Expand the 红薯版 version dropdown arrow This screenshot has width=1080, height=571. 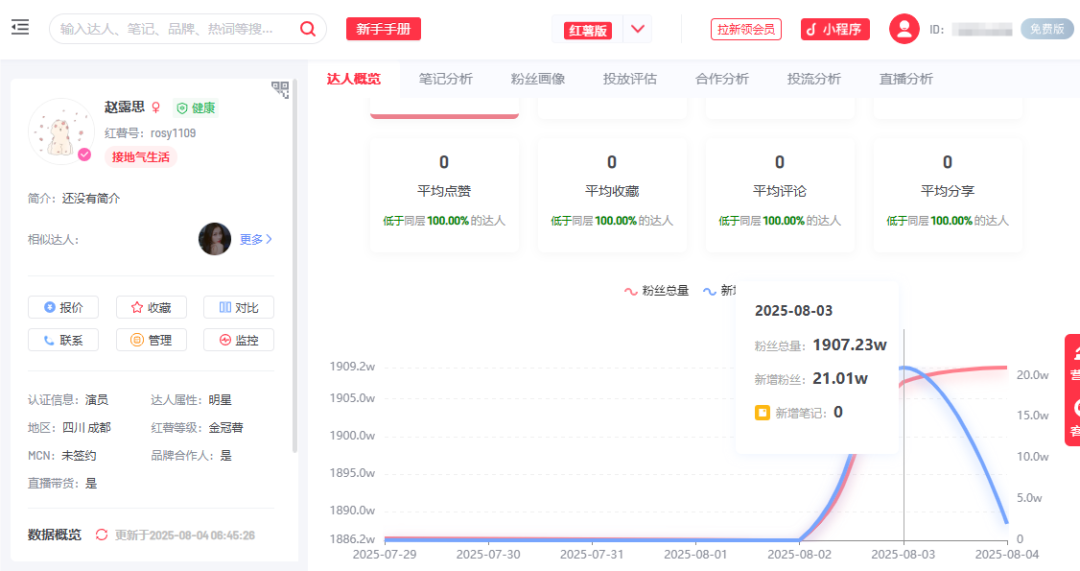tap(638, 29)
